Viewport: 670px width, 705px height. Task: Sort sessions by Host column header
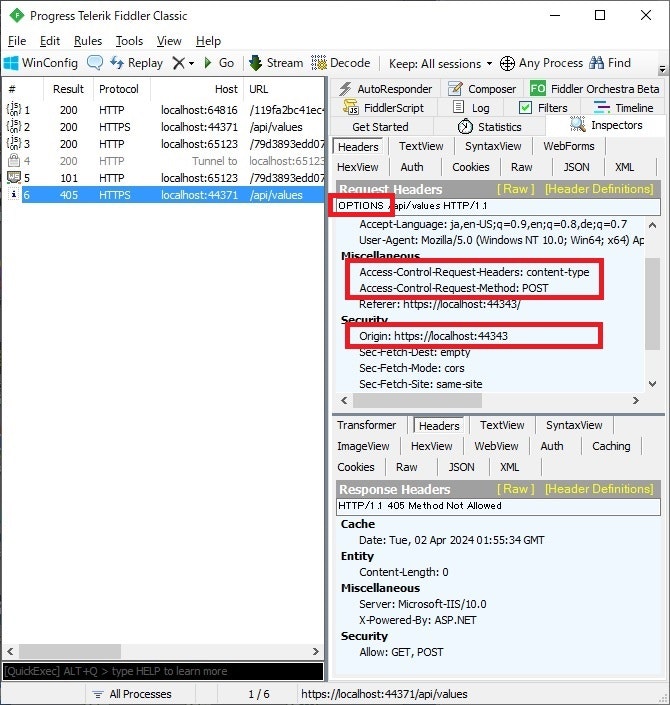pos(197,89)
